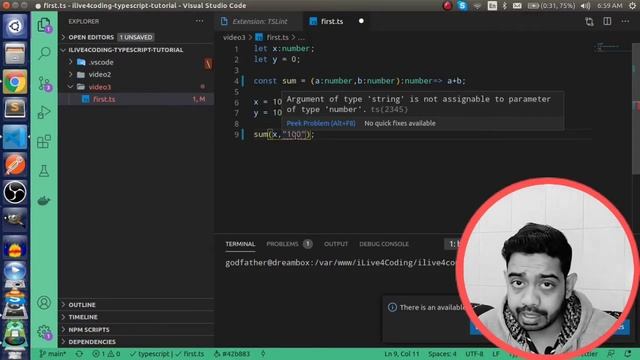Open editor more actions menu
Image resolution: width=640 pixels, height=360 pixels.
coord(625,21)
